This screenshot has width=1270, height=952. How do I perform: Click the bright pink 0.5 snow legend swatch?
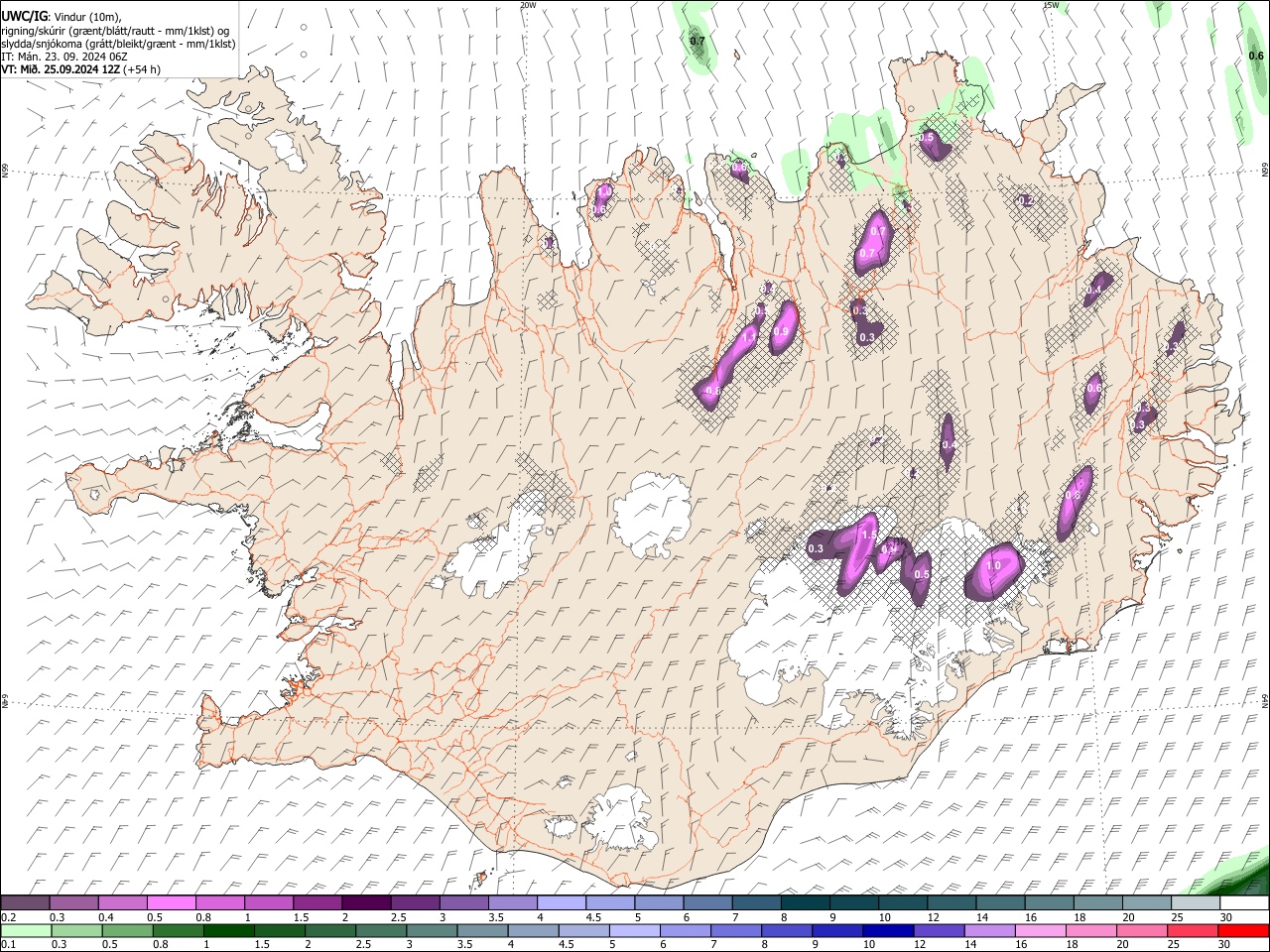click(x=172, y=902)
